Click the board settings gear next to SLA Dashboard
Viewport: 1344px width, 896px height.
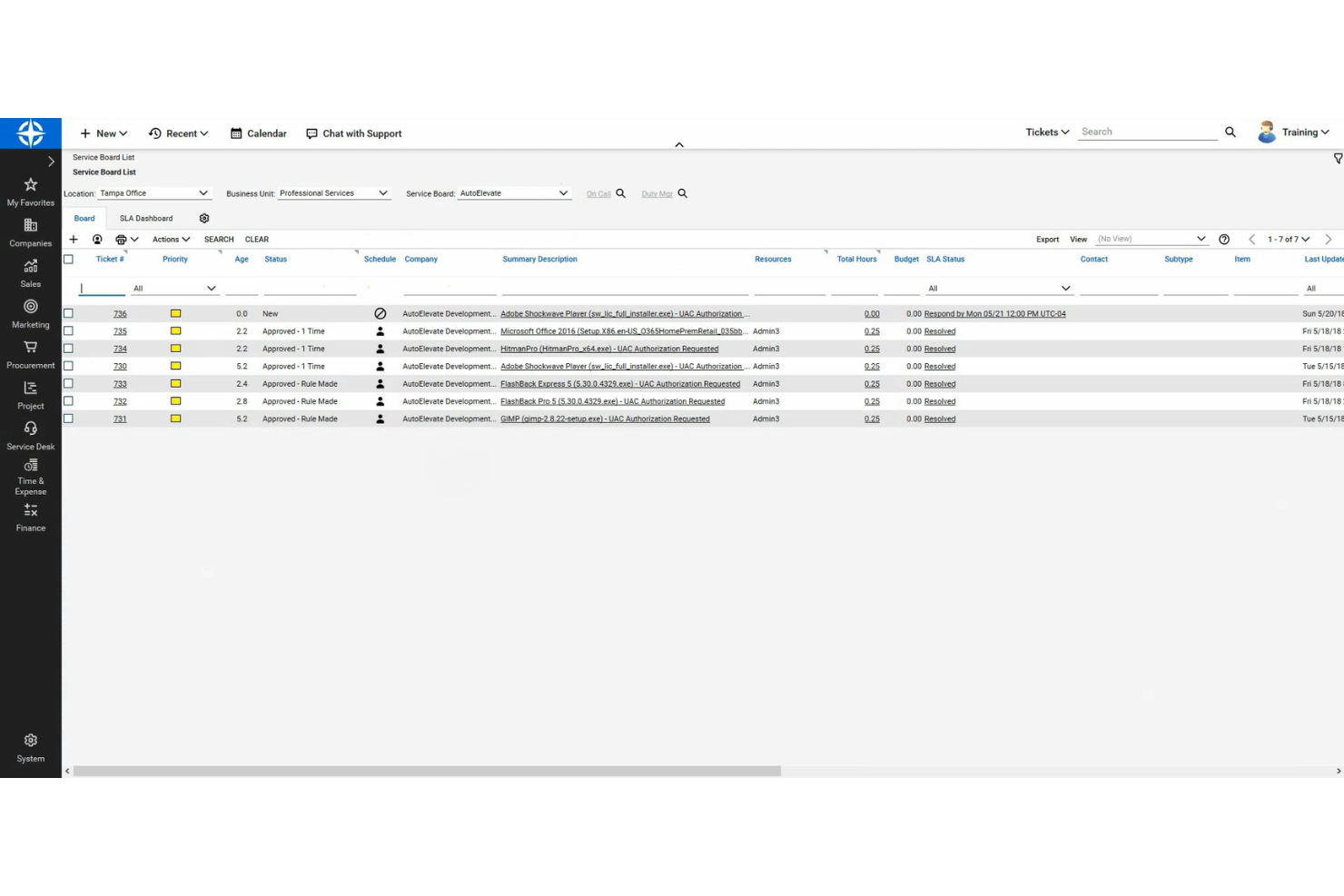point(203,218)
